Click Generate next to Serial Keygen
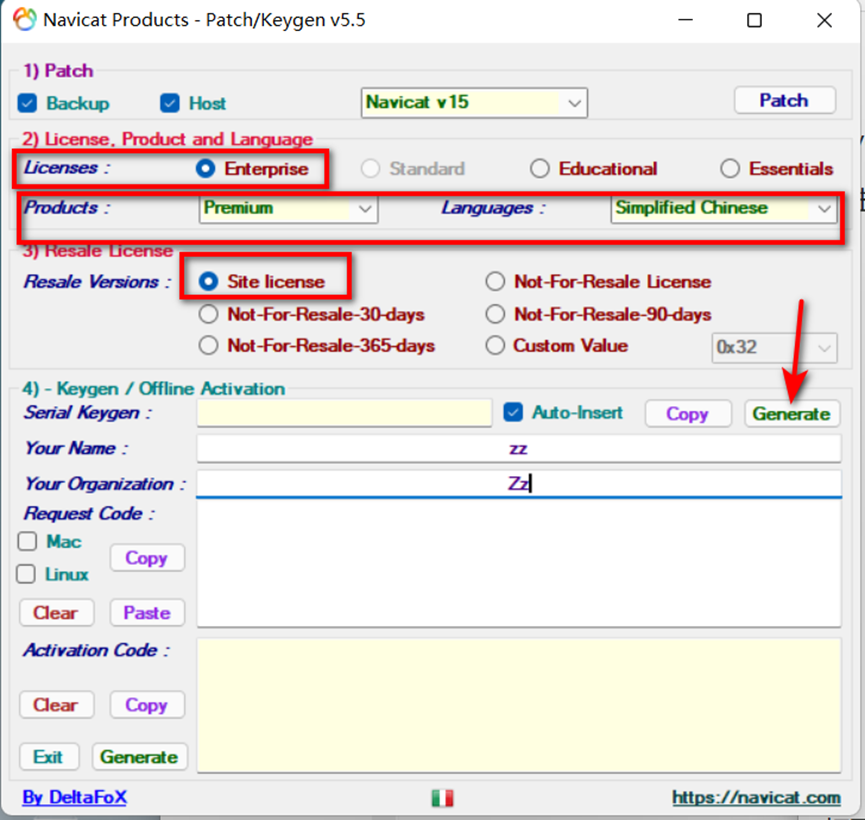This screenshot has width=865, height=820. [792, 413]
